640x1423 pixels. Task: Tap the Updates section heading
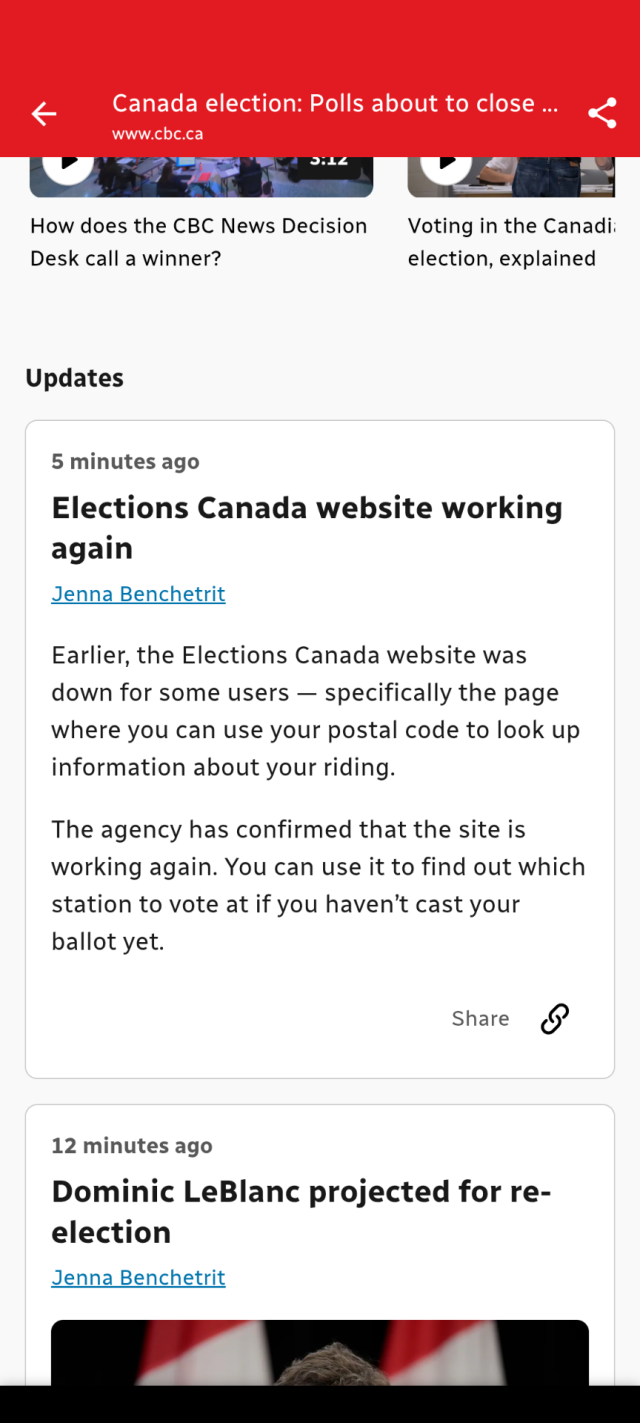75,378
